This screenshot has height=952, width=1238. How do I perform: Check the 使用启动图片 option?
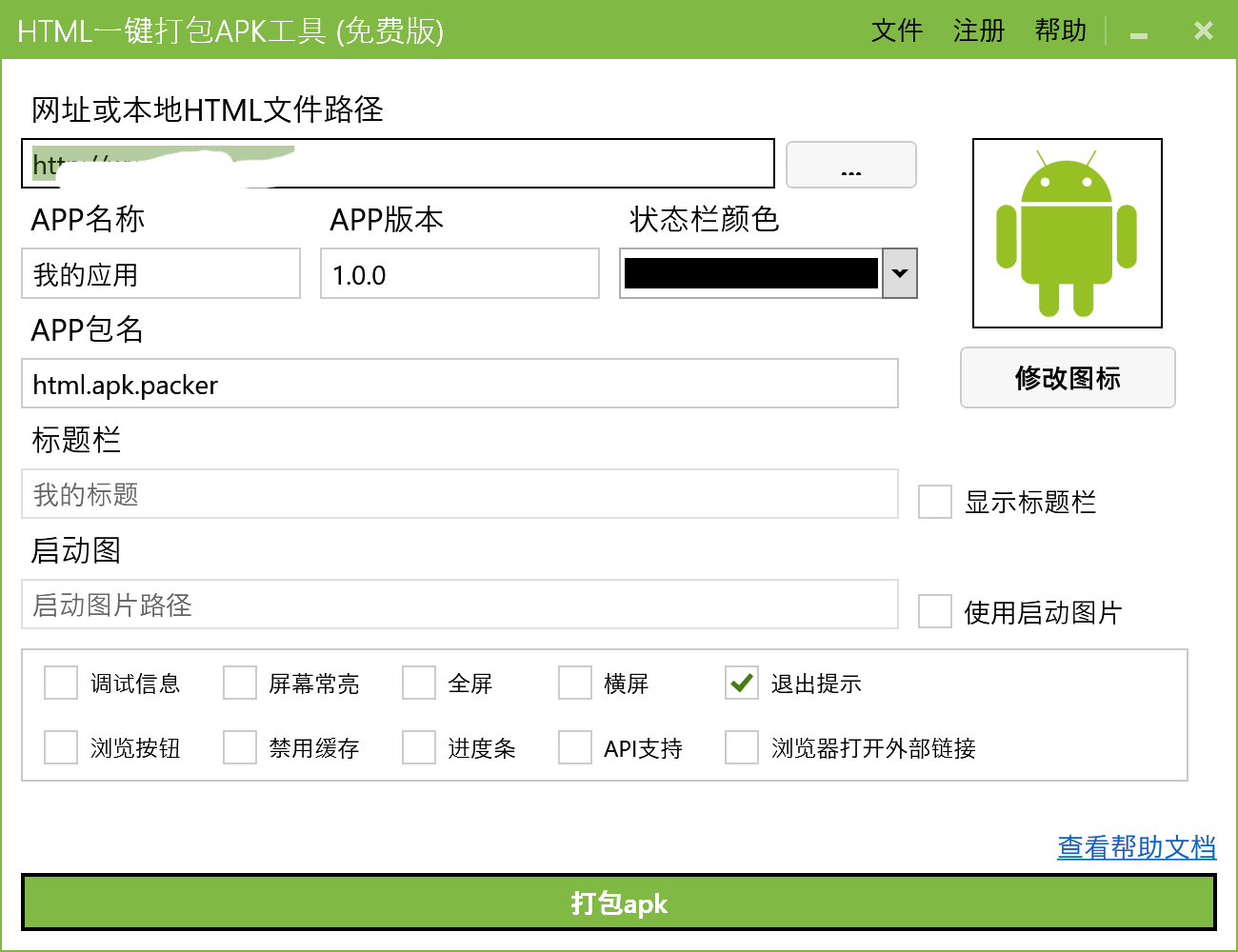934,611
